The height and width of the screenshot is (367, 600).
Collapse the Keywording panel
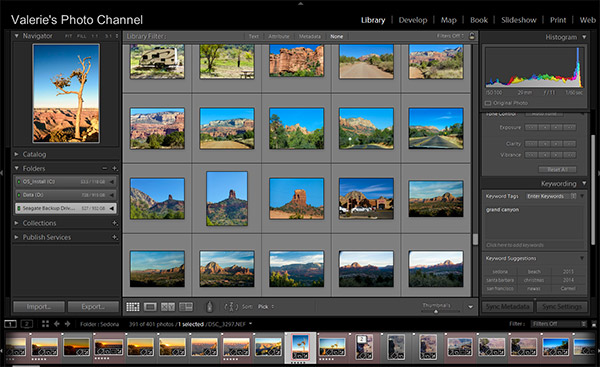click(584, 184)
